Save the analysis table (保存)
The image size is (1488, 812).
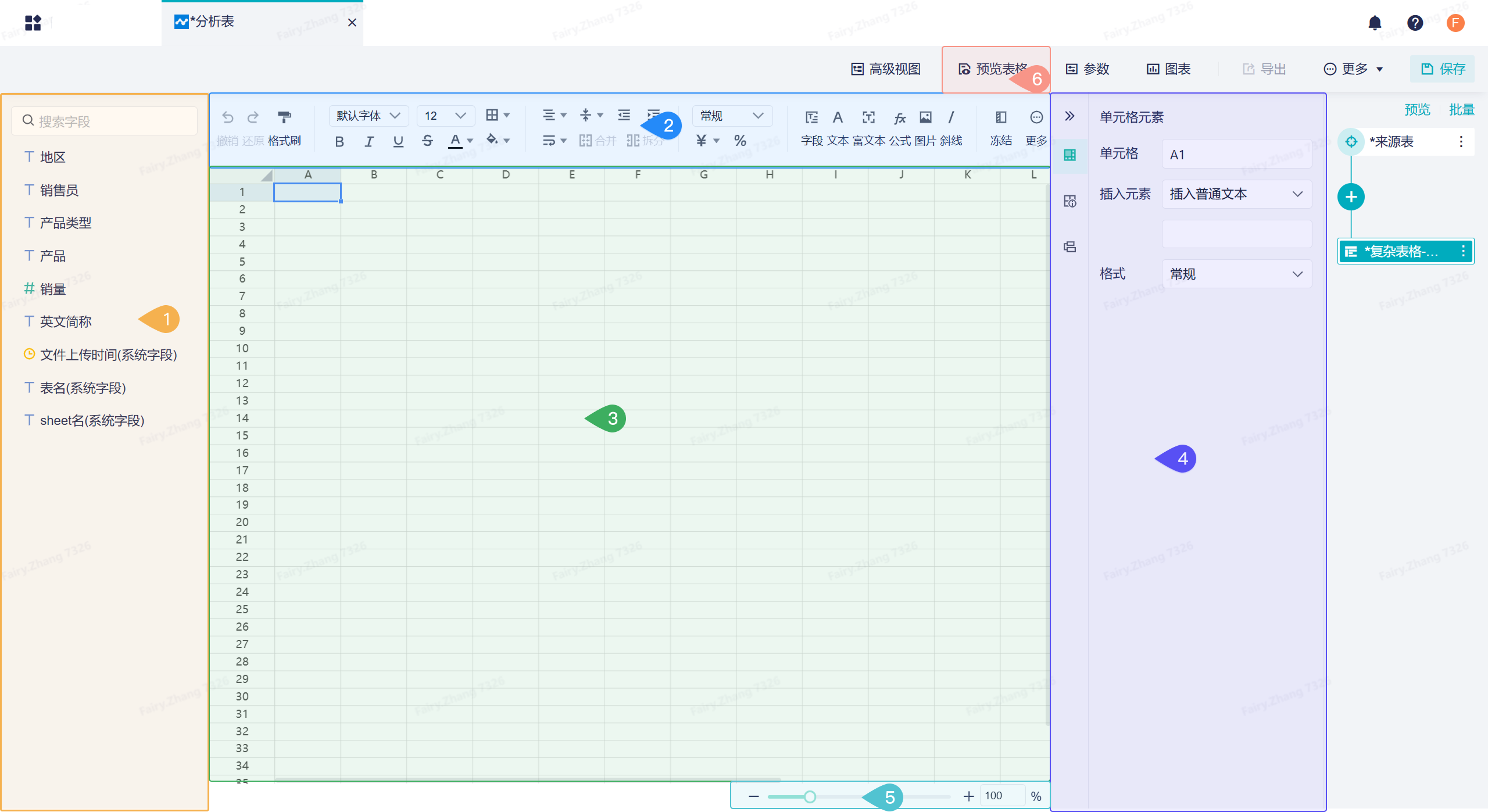[x=1443, y=69]
